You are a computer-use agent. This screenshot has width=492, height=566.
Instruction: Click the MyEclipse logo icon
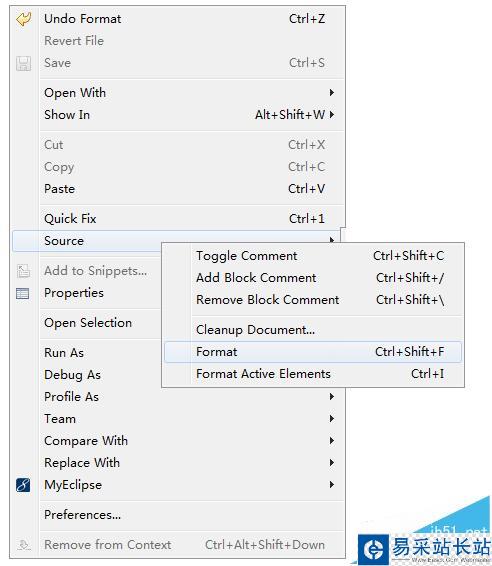tap(23, 485)
